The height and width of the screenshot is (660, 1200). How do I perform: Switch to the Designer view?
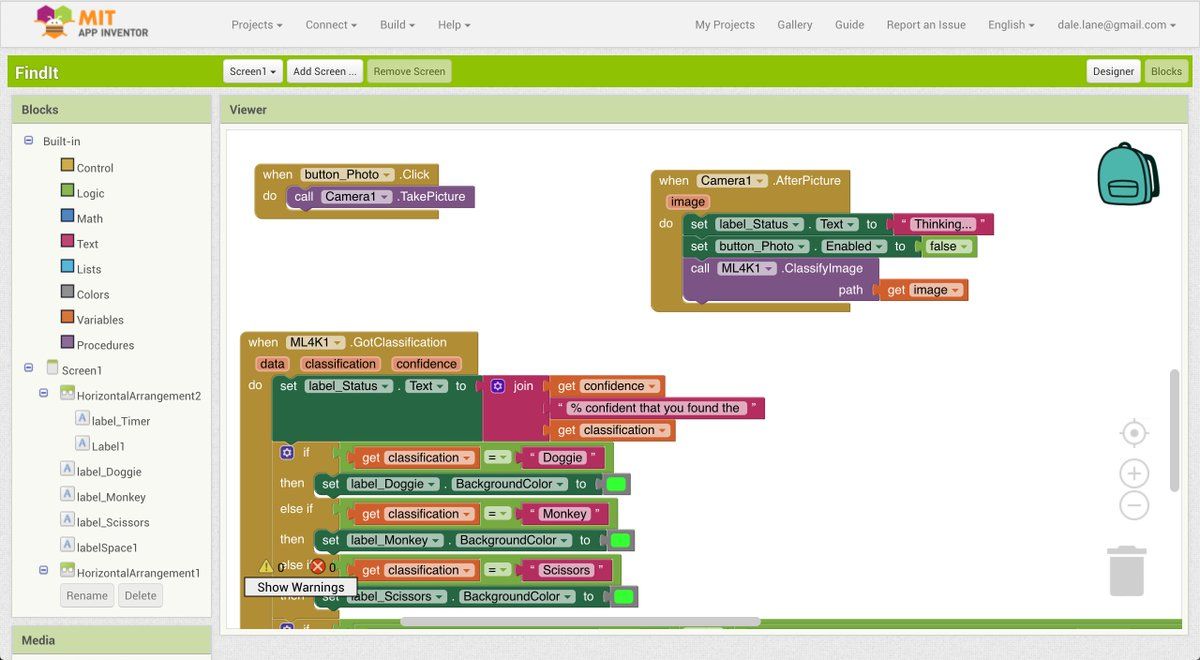coord(1113,72)
